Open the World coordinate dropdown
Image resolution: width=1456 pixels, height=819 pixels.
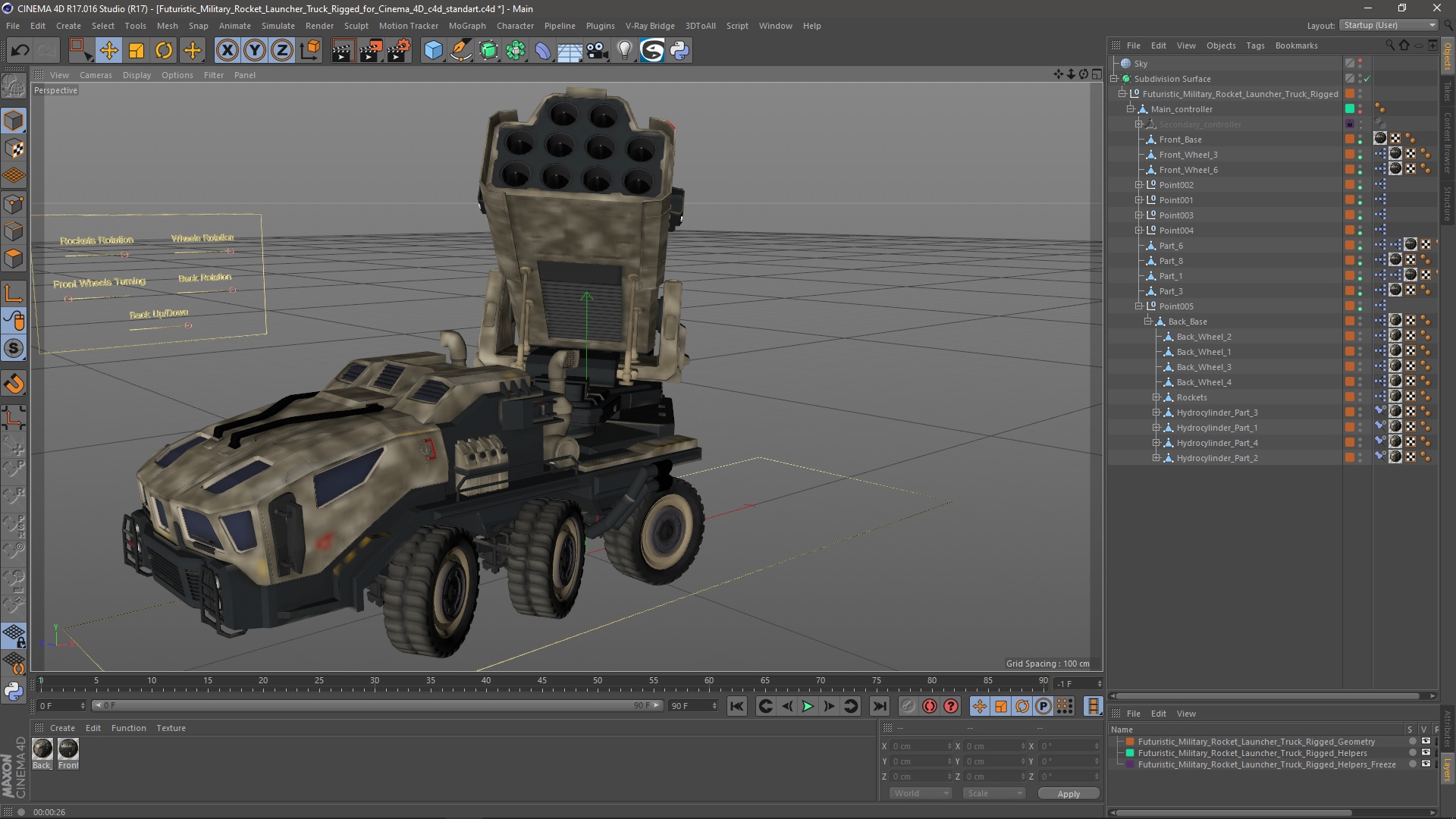920,793
